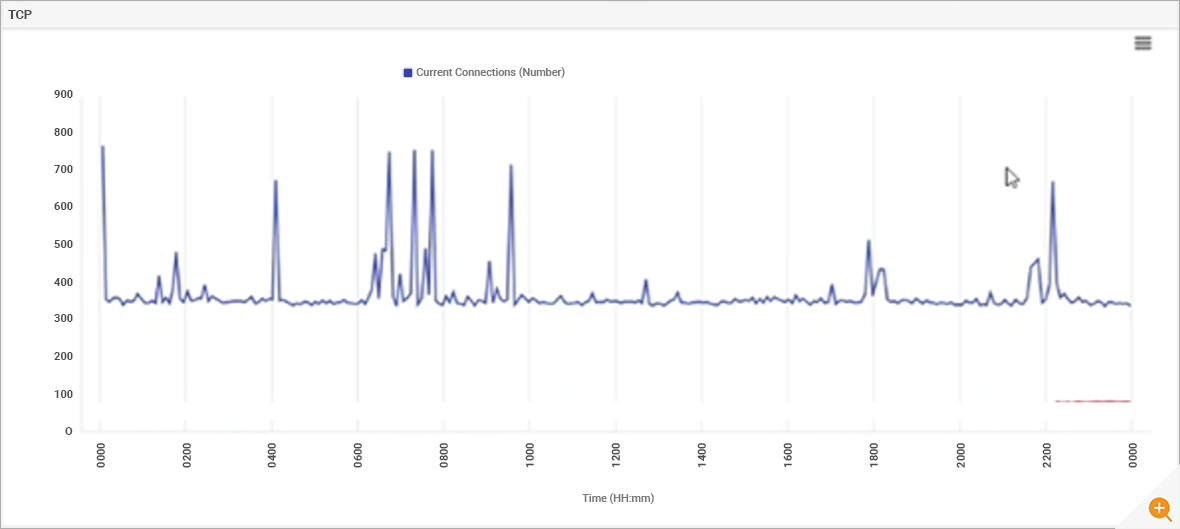
Task: Click the 500 y-axis value
Action: tap(63, 244)
